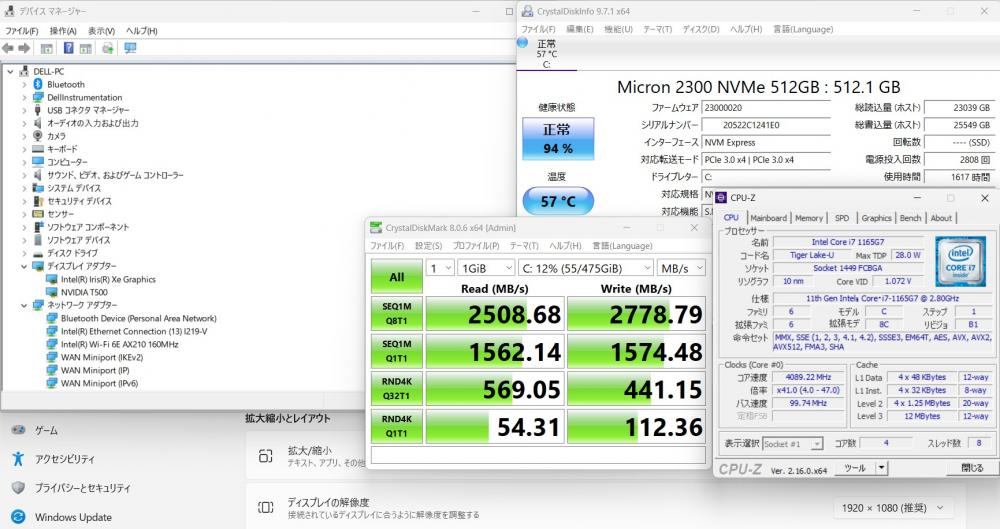Open the Windows Update icon in Settings

18,517
